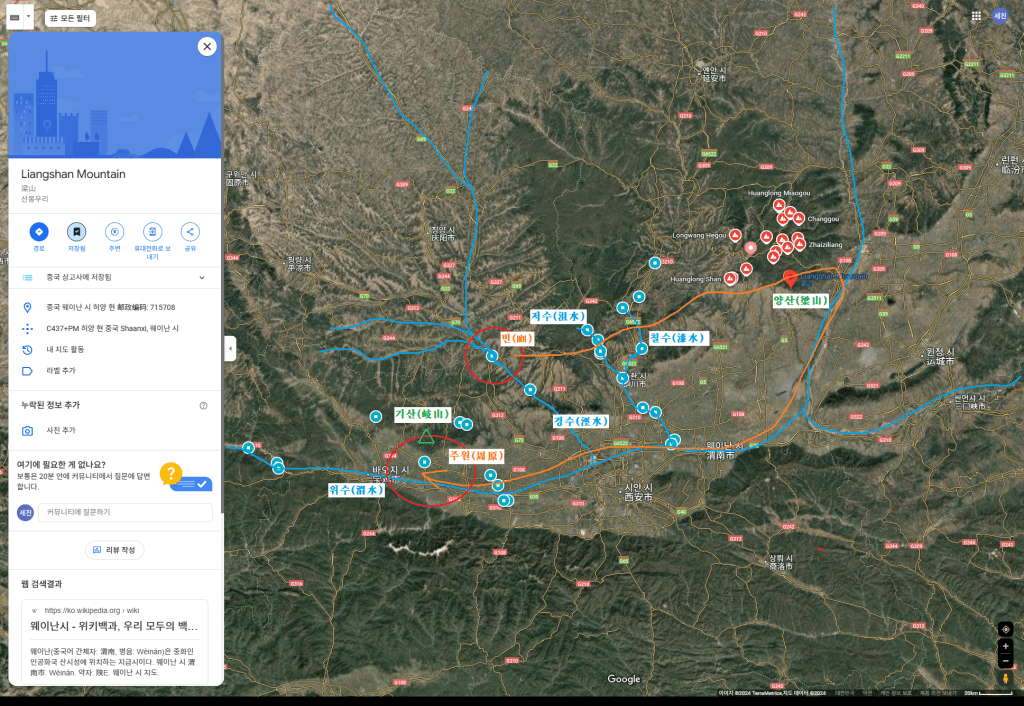Click the 저장됨 saved bookmark icon
The height and width of the screenshot is (706, 1024).
[76, 232]
